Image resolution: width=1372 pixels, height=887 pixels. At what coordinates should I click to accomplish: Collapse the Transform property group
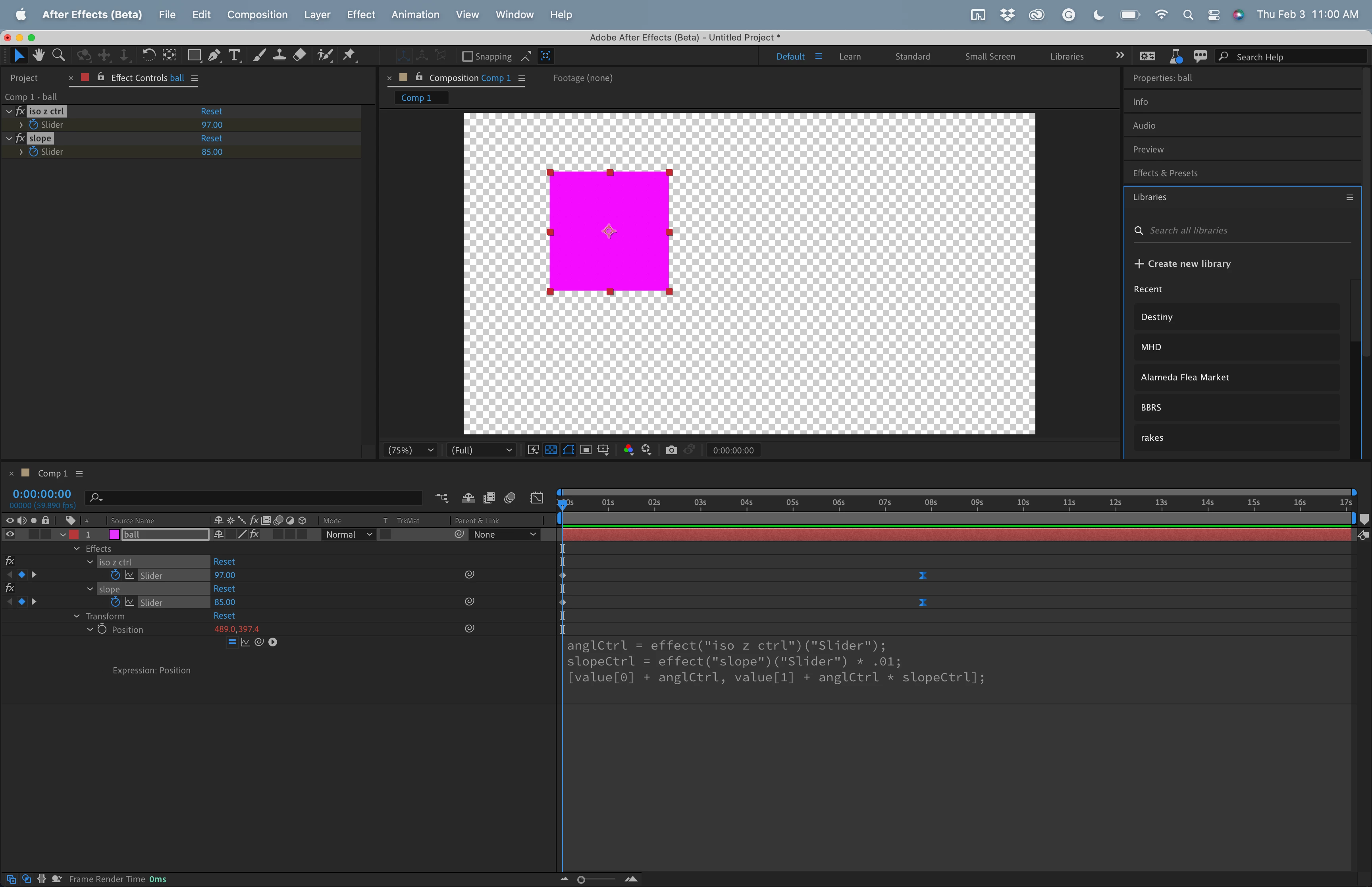tap(77, 616)
